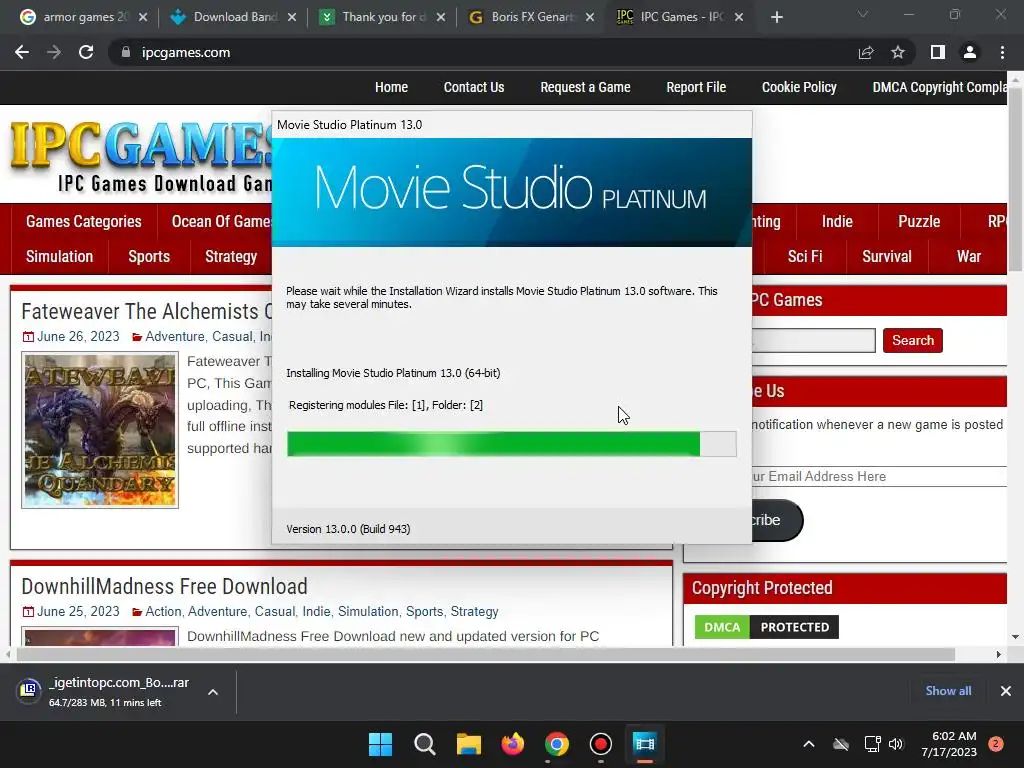Click the padlock site info icon

point(125,52)
